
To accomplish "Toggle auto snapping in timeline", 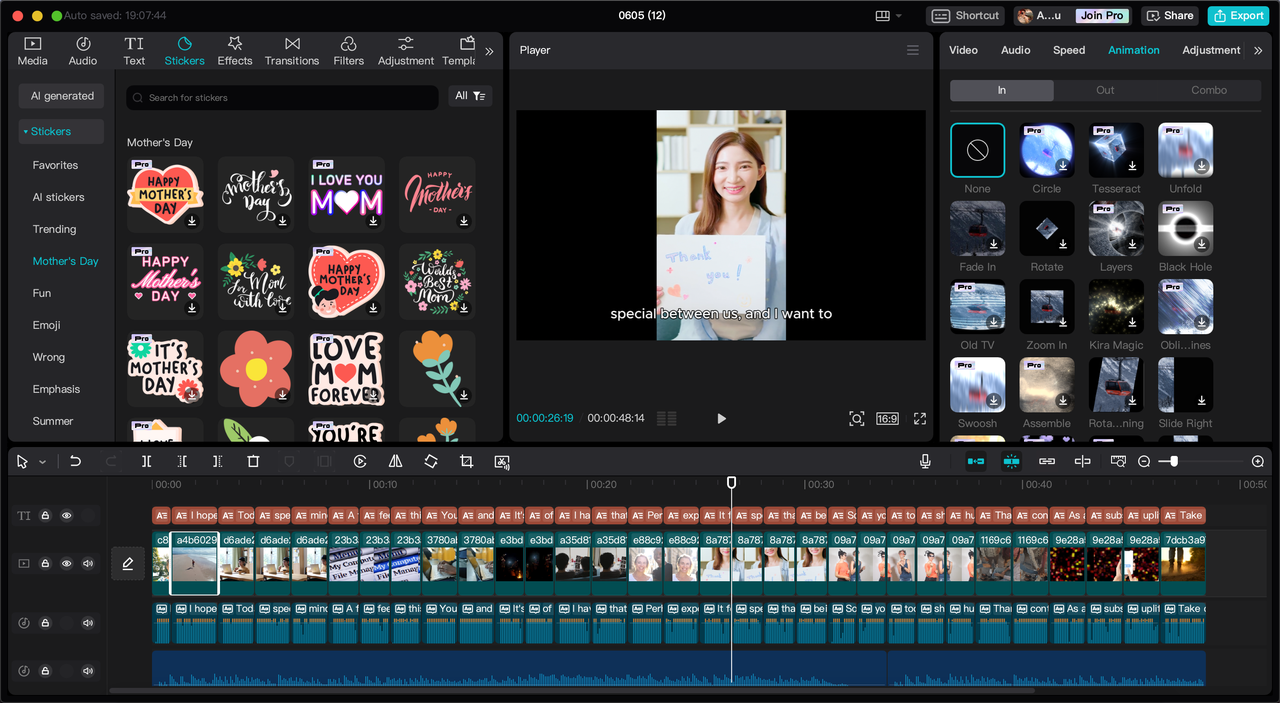I will coord(1011,461).
